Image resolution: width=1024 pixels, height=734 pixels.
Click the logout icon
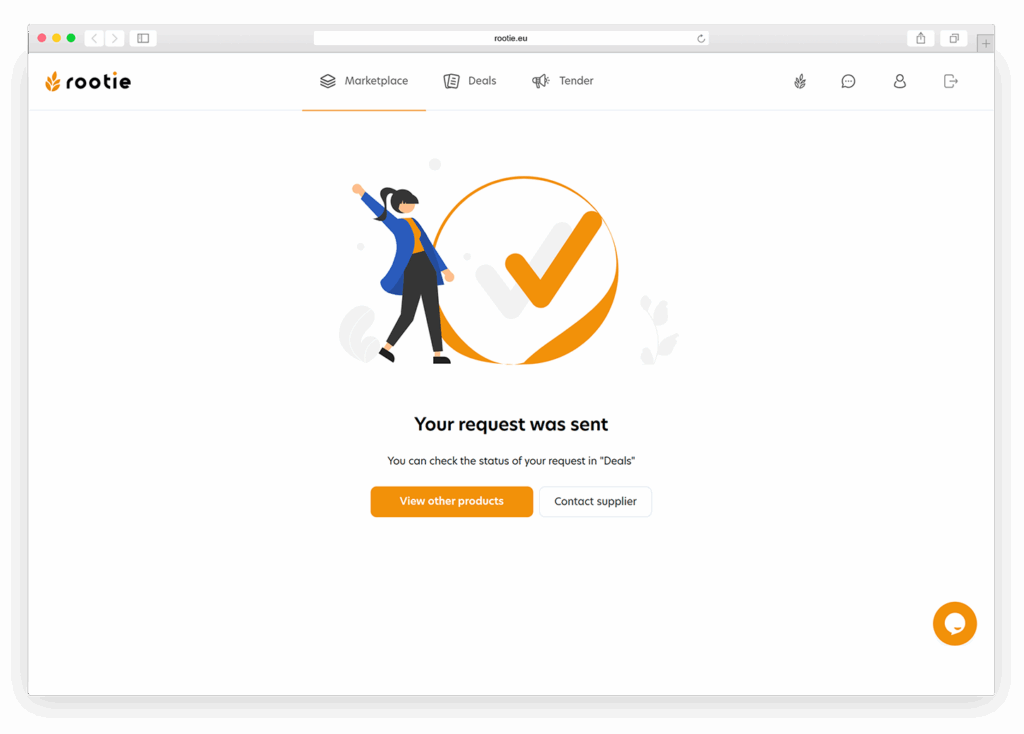pos(951,81)
